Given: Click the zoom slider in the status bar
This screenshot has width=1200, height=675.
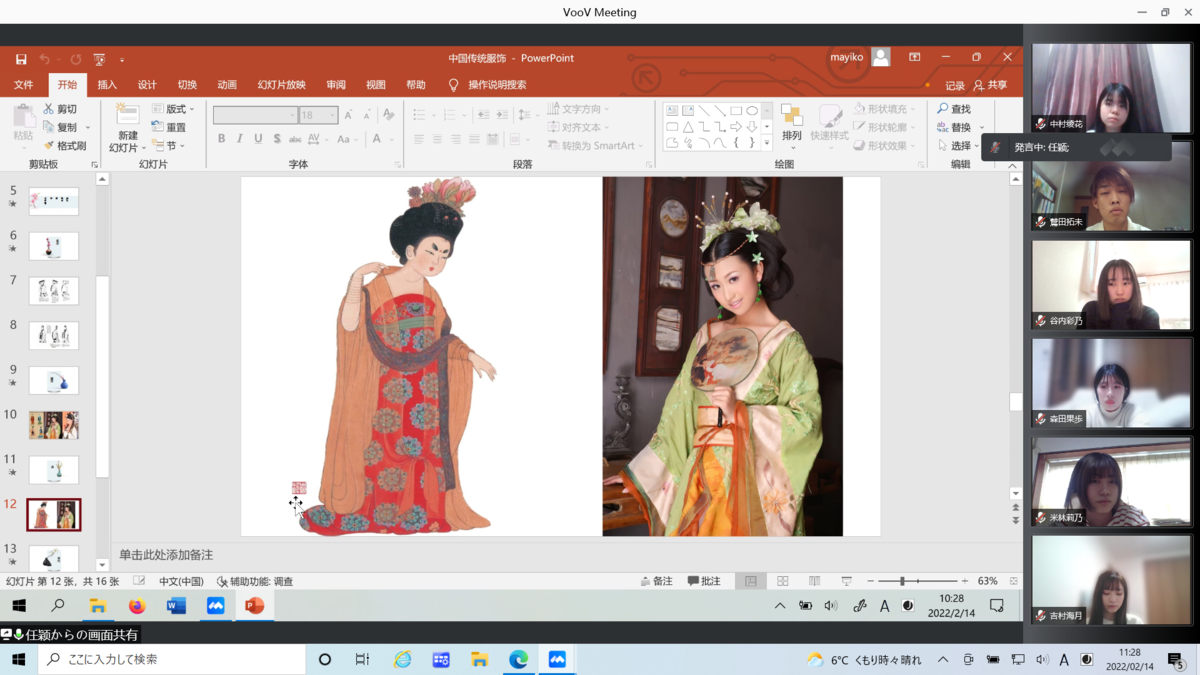Looking at the screenshot, I should (918, 581).
